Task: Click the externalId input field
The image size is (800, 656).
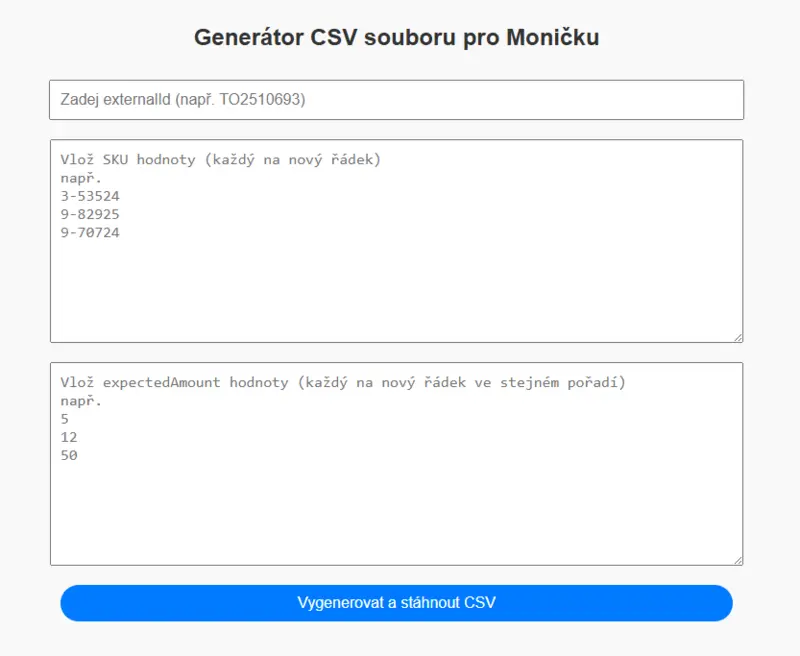Action: tap(396, 100)
